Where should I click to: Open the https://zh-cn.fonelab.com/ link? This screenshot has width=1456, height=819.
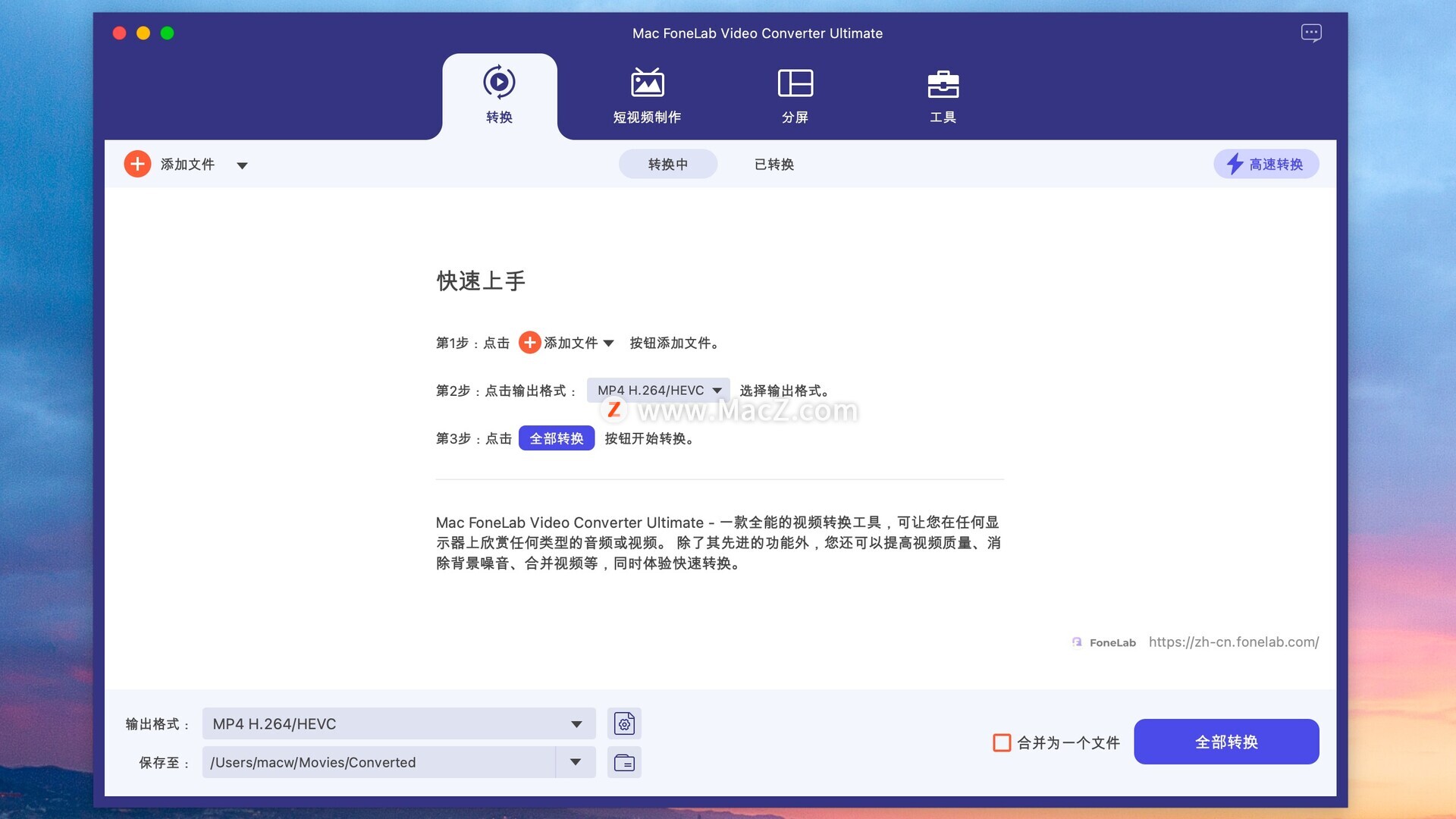click(1234, 642)
